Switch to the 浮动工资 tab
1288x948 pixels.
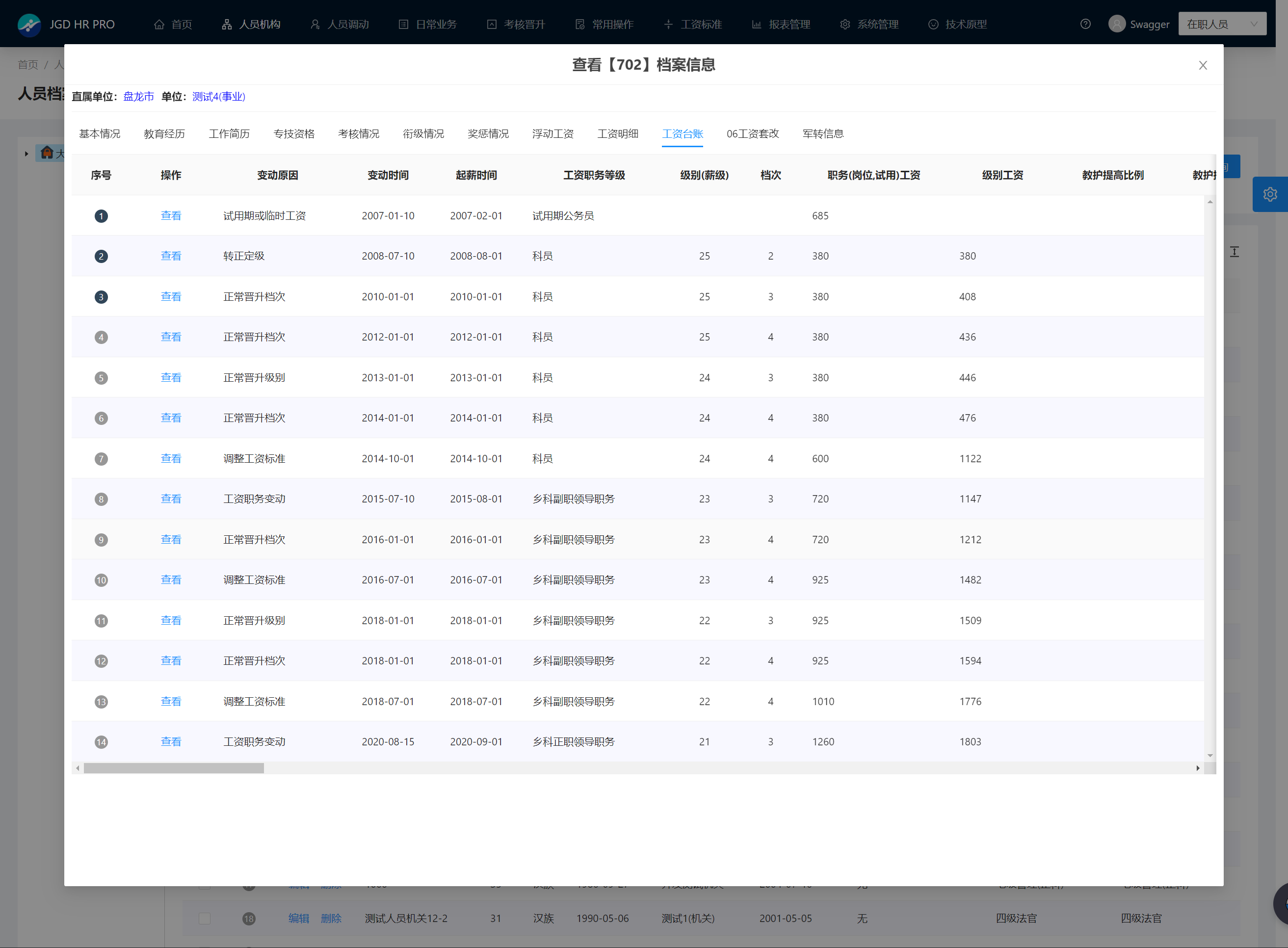[552, 133]
